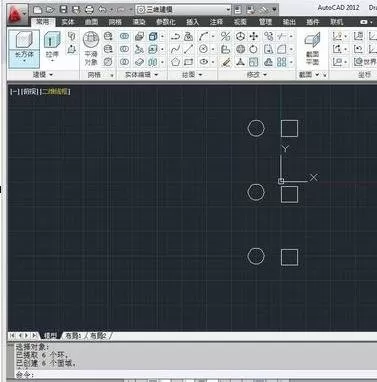The width and height of the screenshot is (377, 382).
Task: Click the 平滑对象 Smooth Object tool
Action: pos(91,49)
